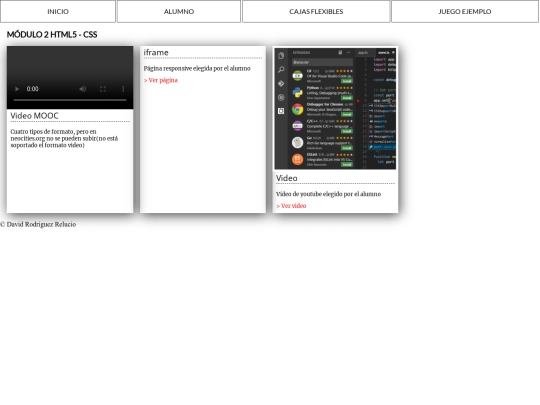Click the 'Cuatro tipos de formato' description text
Viewport: 540px width, 405px height.
[x=64, y=138]
